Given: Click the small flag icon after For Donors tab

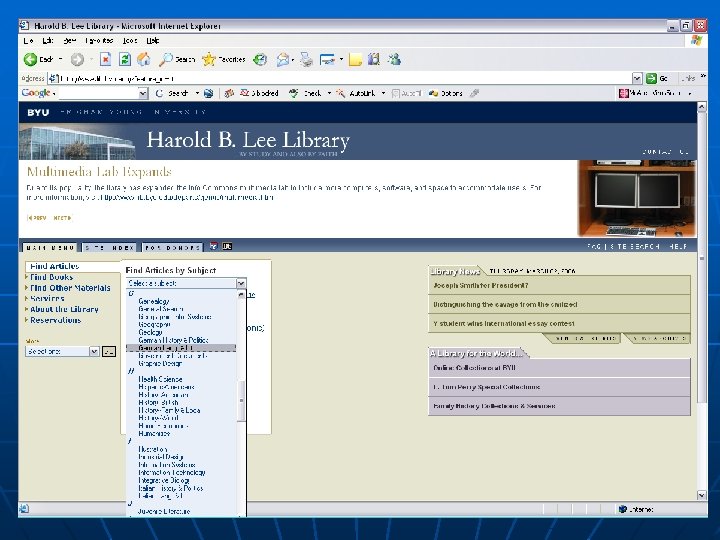Looking at the screenshot, I should (214, 246).
